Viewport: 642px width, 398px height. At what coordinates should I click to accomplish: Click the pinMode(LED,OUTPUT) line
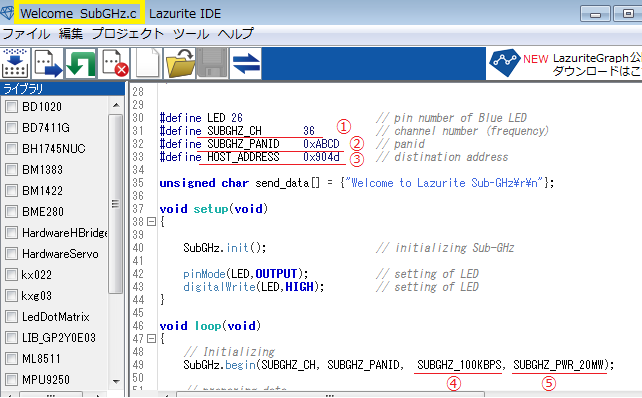pyautogui.click(x=246, y=274)
